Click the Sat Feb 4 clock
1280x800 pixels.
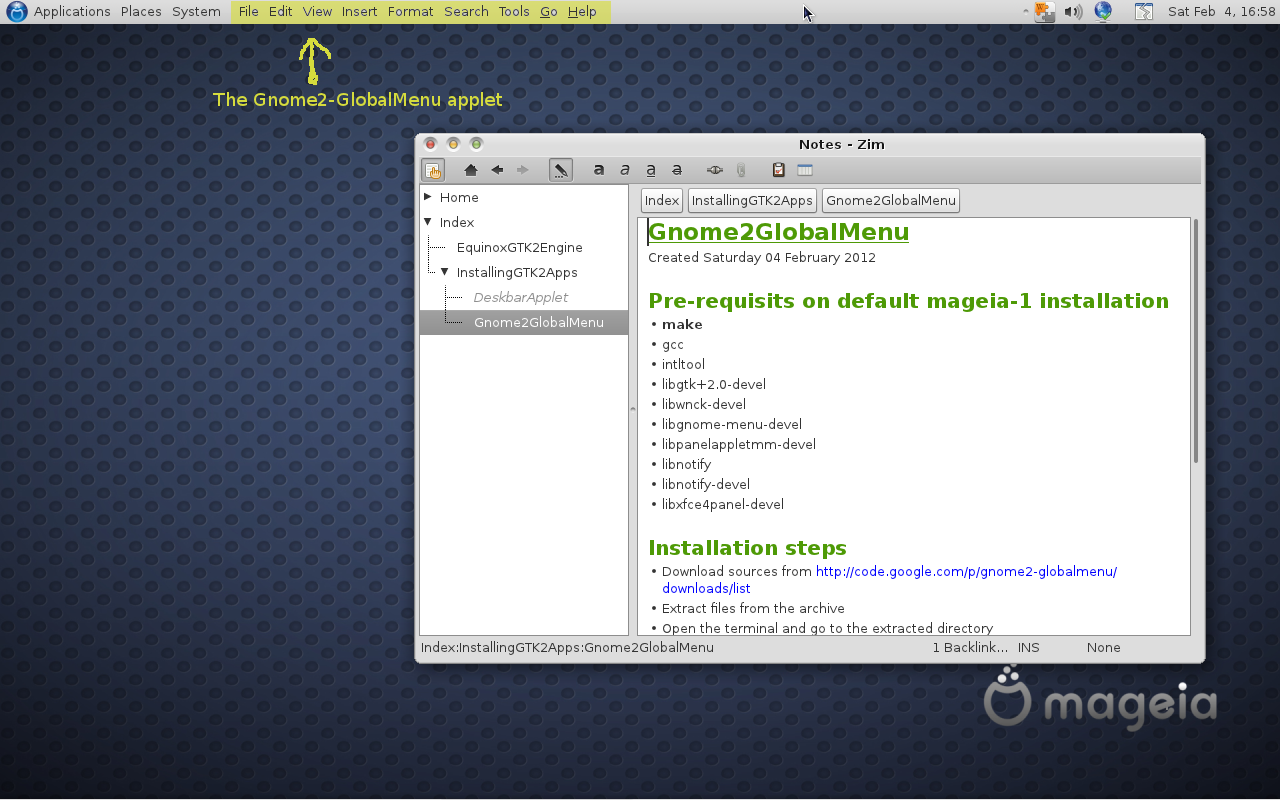click(1223, 12)
